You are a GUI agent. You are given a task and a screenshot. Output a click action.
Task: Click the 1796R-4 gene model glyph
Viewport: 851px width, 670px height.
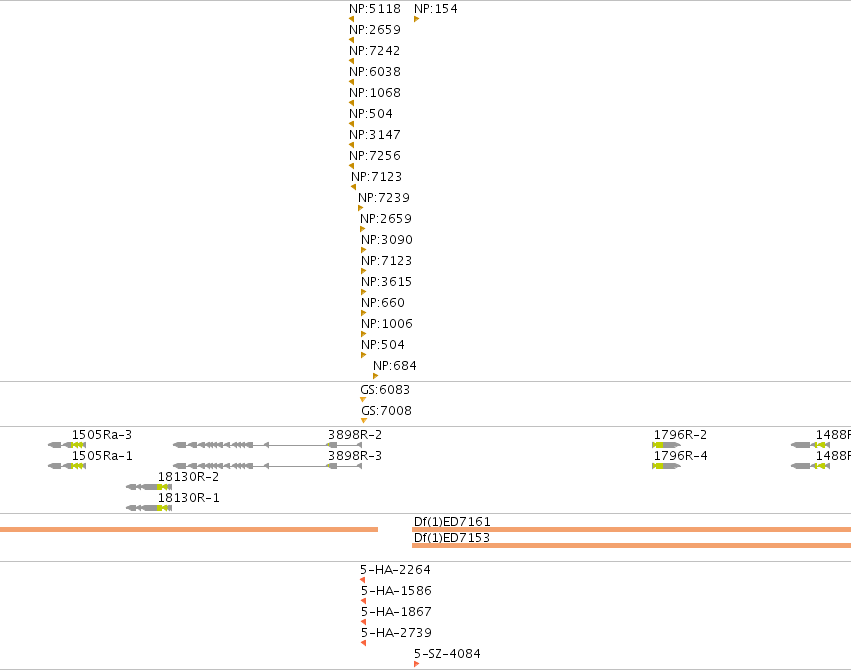coord(666,466)
